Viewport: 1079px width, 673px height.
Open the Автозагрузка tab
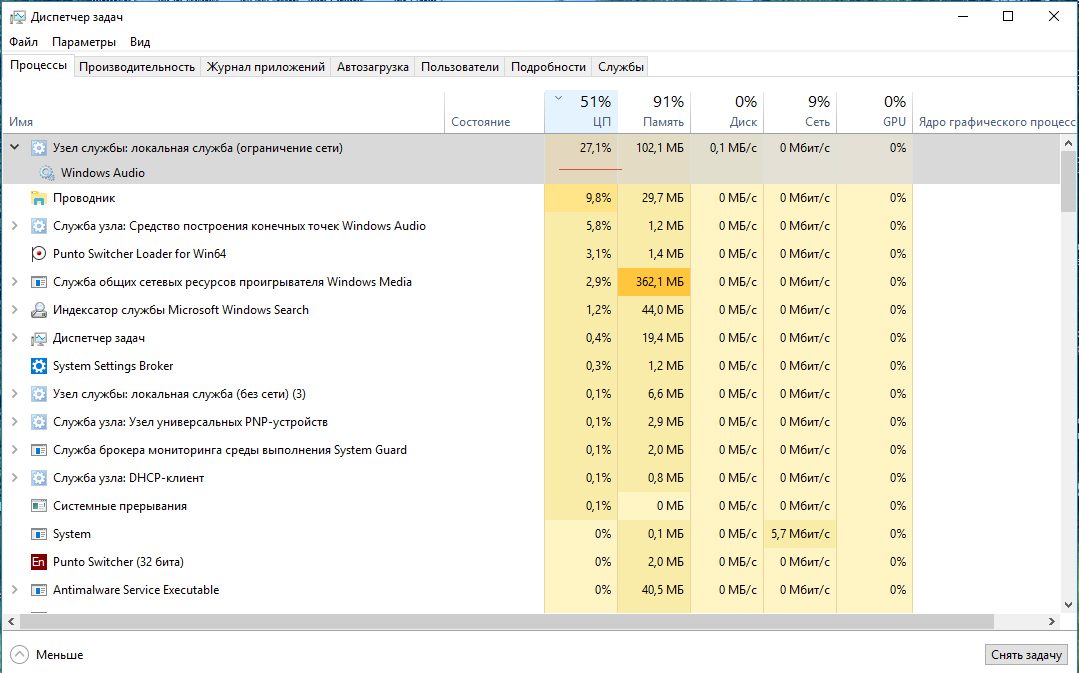(x=373, y=67)
